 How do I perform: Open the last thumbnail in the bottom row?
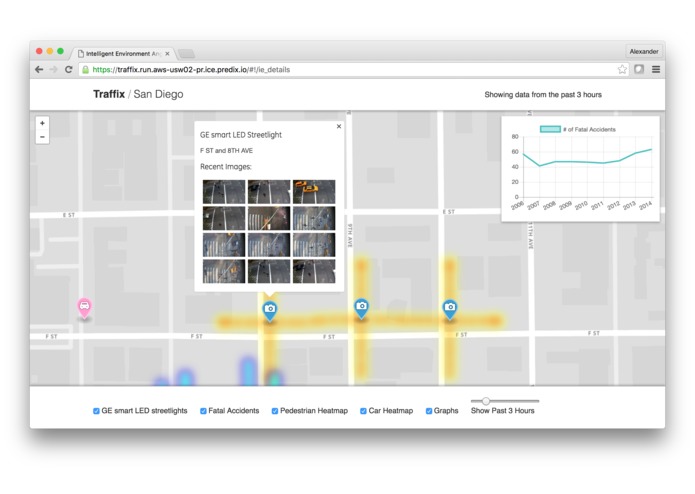tap(314, 271)
